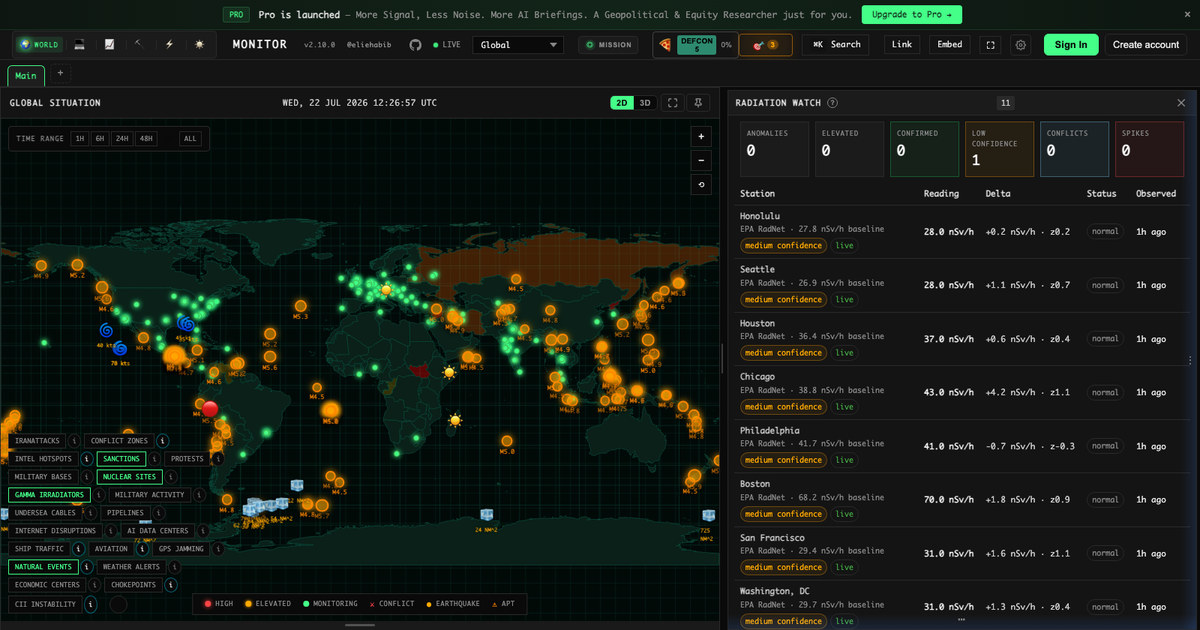Pin the Global Situation map panel

coord(699,103)
